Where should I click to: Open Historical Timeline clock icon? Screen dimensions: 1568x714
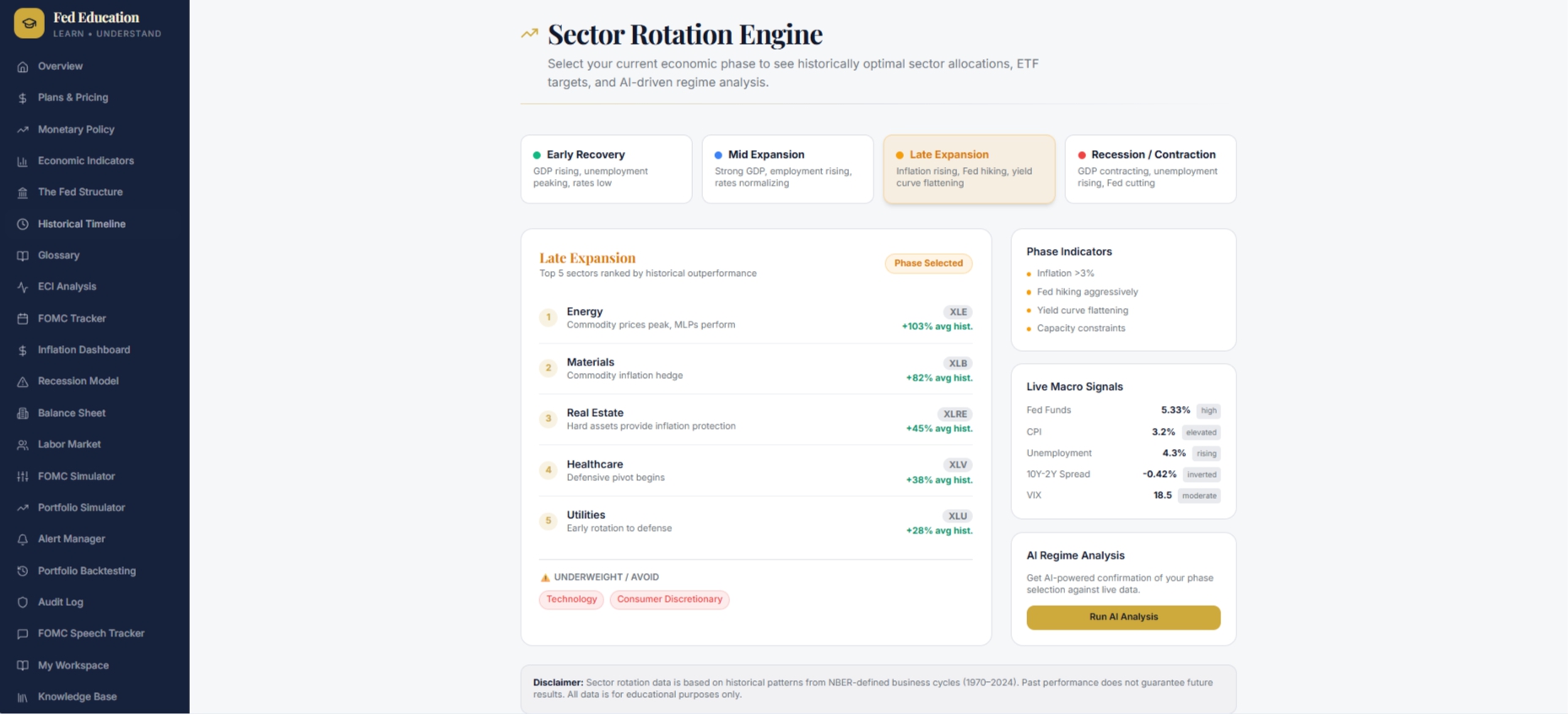click(23, 224)
